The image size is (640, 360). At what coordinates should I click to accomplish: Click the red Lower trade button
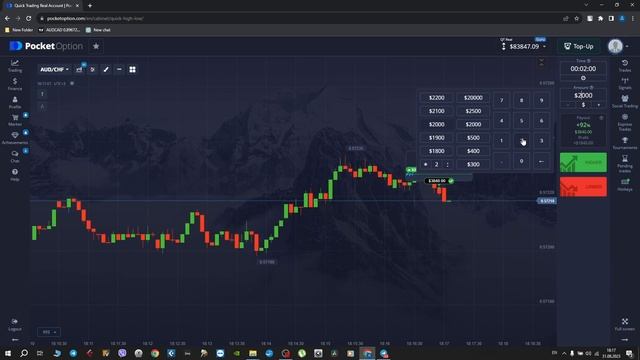click(583, 187)
